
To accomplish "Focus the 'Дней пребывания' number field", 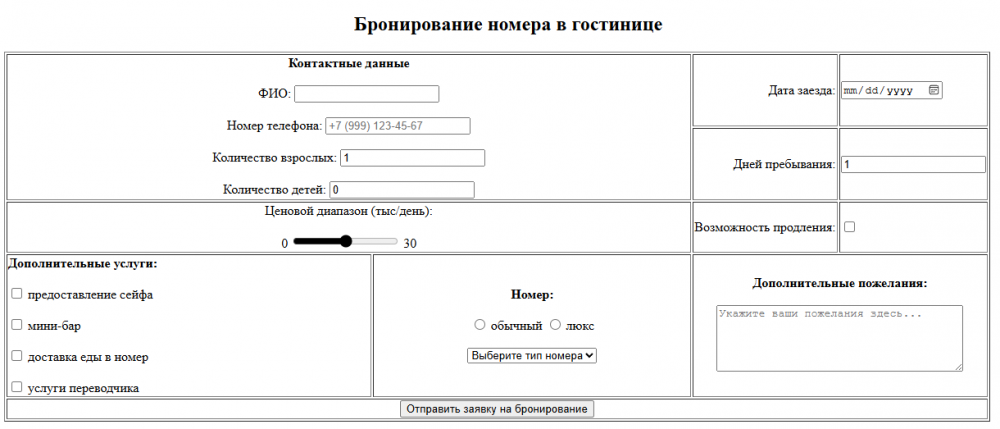I will [x=913, y=164].
